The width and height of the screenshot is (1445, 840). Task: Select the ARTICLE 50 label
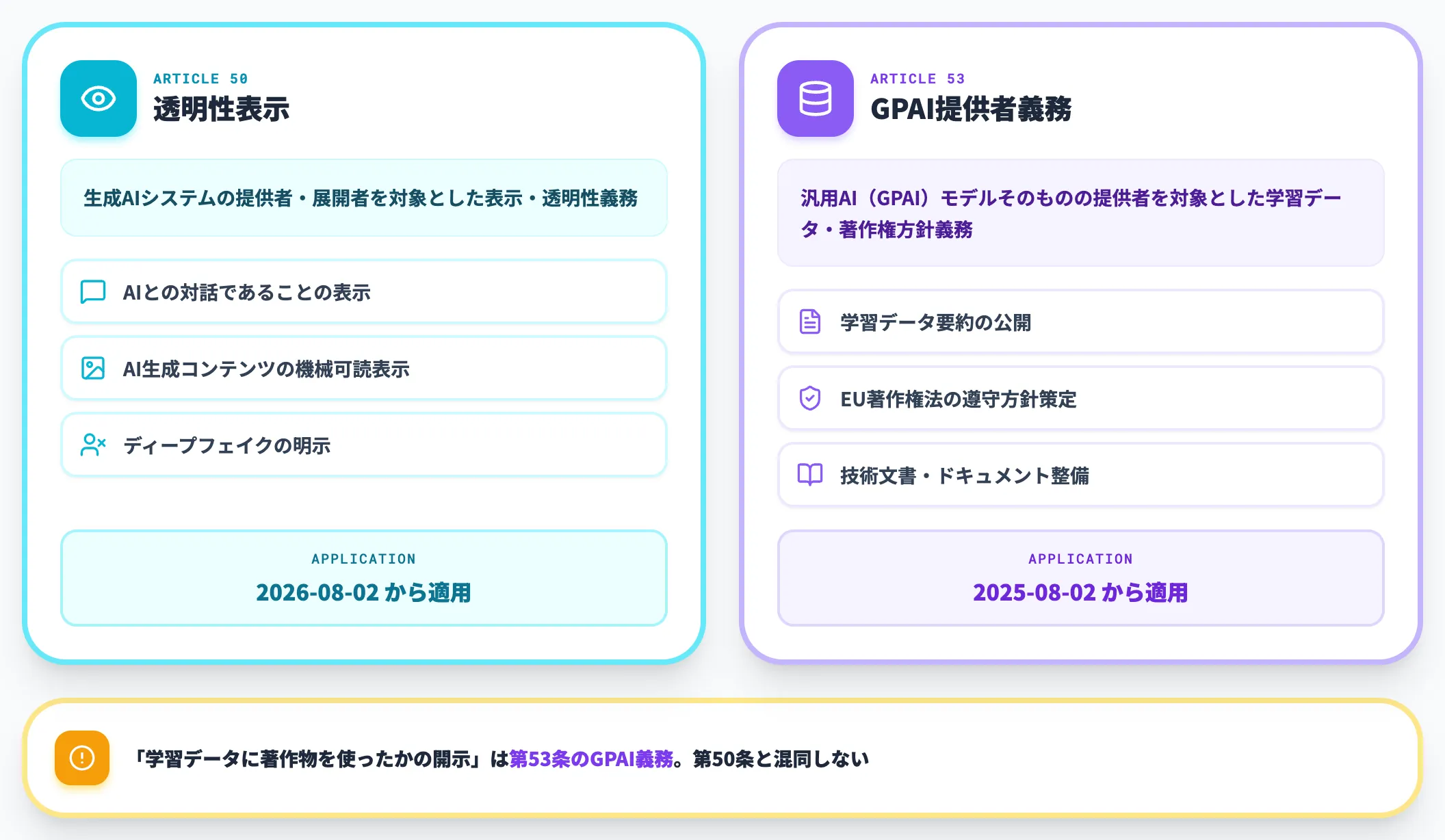[200, 79]
